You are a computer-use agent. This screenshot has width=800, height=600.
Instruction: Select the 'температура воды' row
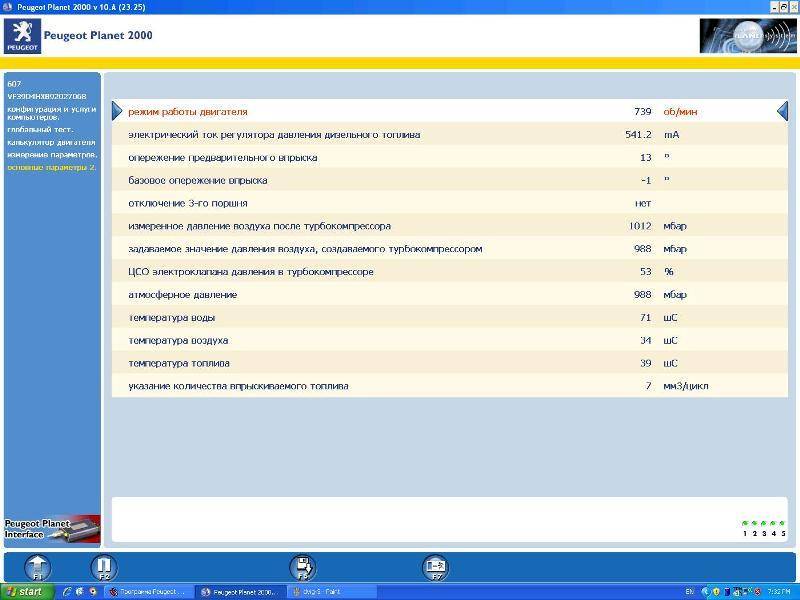(x=171, y=318)
